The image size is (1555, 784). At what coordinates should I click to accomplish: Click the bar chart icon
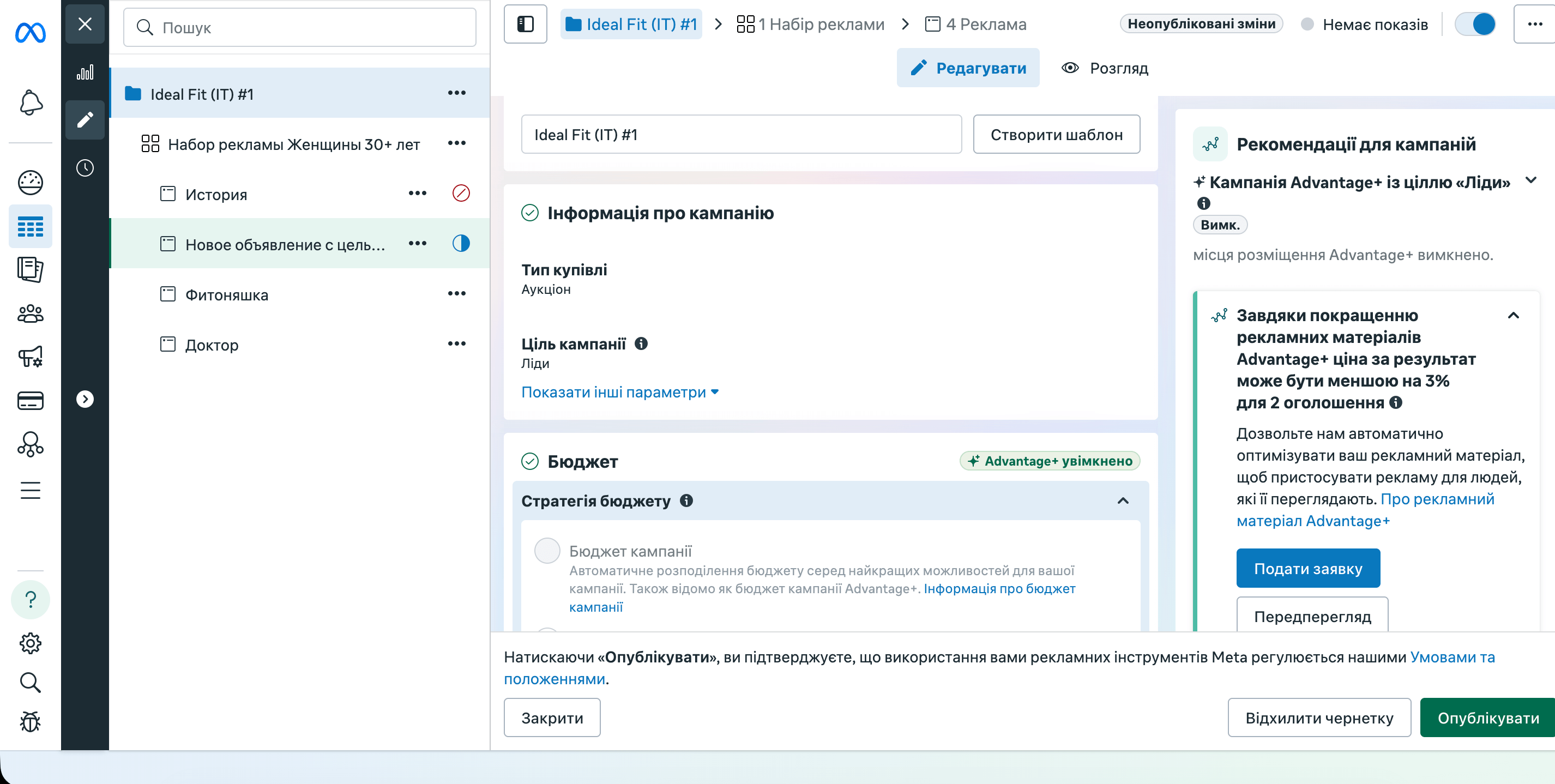coord(85,73)
